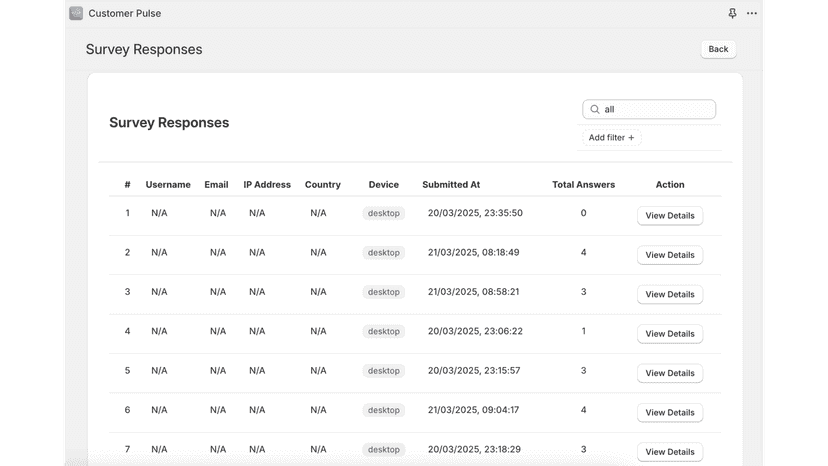This screenshot has width=828, height=466.
Task: Click the Add filter + button
Action: click(611, 137)
